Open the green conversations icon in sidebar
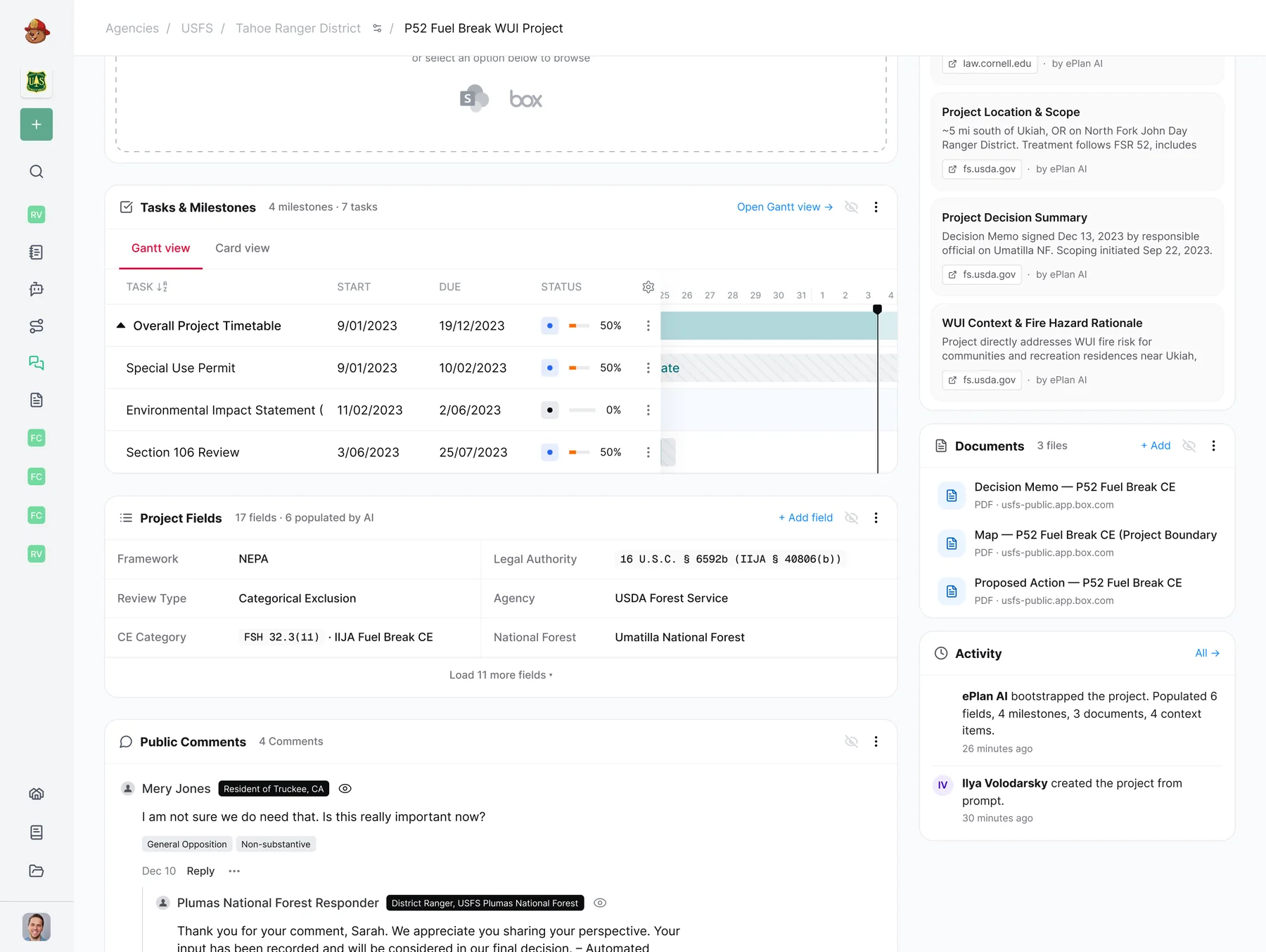 click(x=37, y=363)
